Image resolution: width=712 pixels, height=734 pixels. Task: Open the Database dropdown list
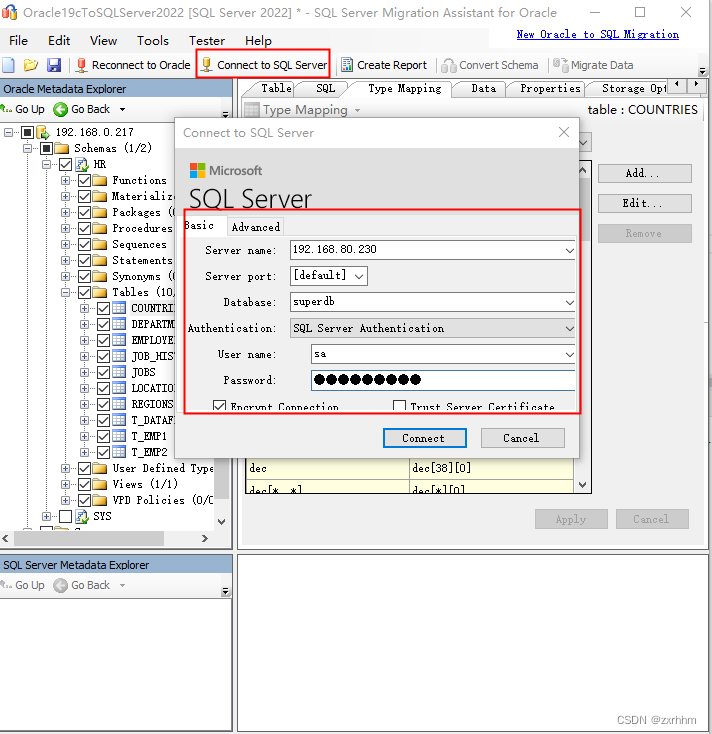point(569,303)
